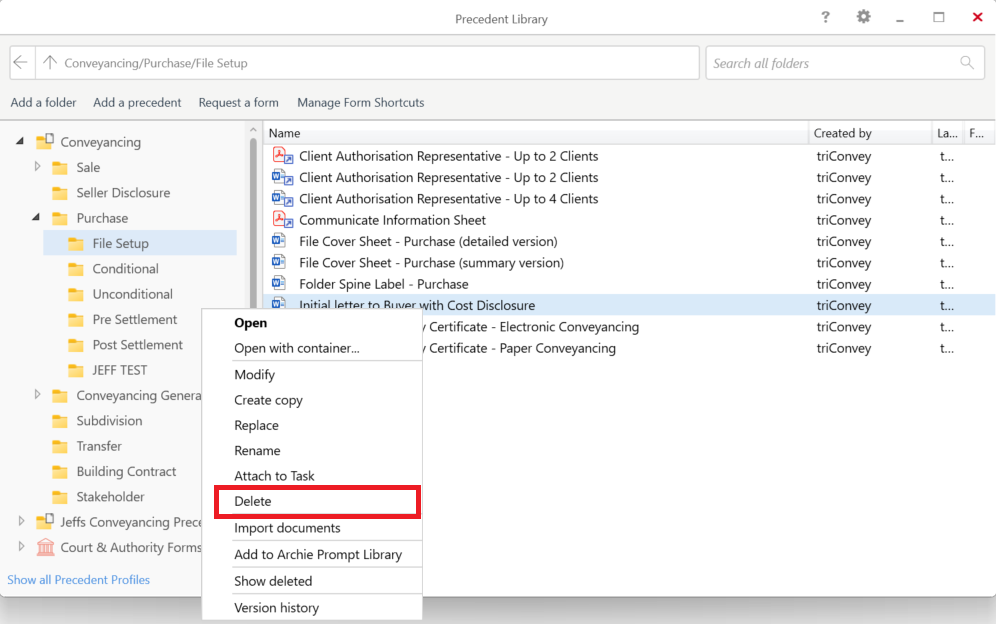The image size is (996, 624).
Task: Expand the Sale folder
Action: coord(37,167)
